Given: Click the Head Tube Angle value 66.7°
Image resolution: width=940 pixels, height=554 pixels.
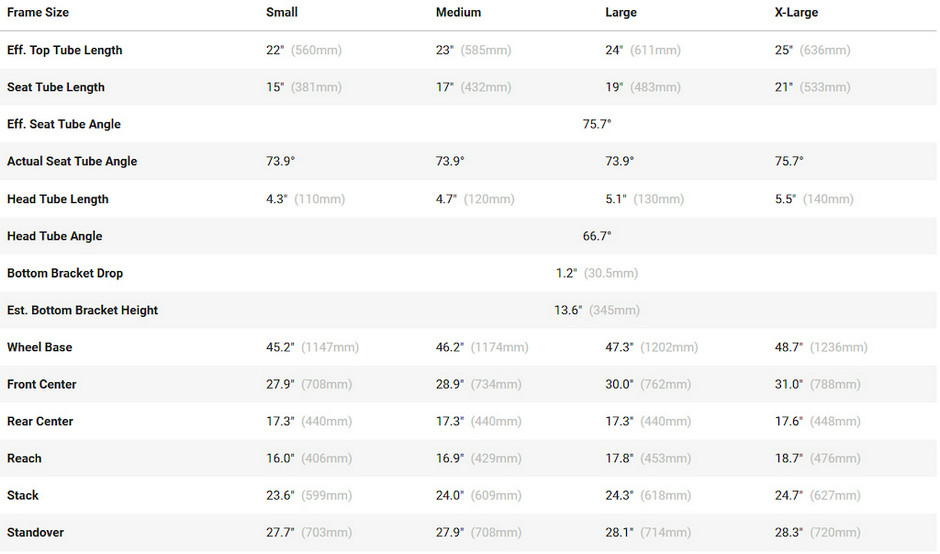Looking at the screenshot, I should click(597, 236).
